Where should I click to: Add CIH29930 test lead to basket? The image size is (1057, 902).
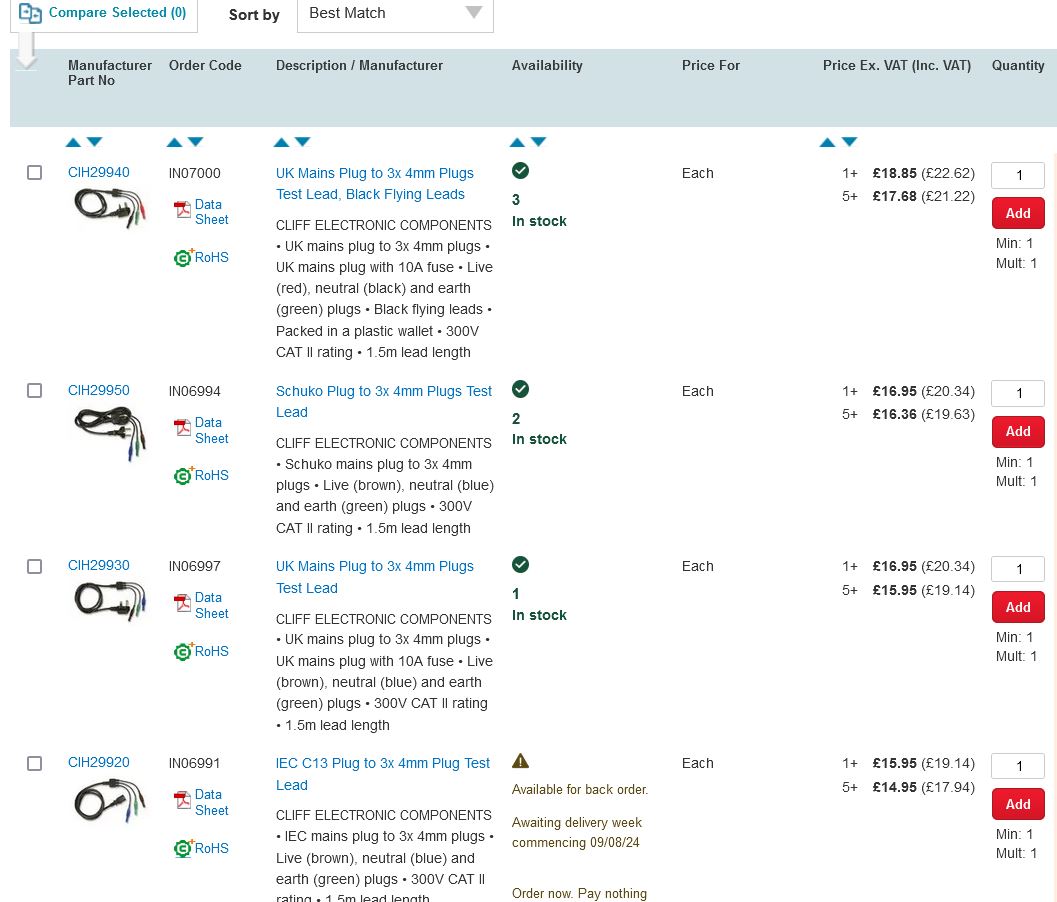click(1018, 607)
